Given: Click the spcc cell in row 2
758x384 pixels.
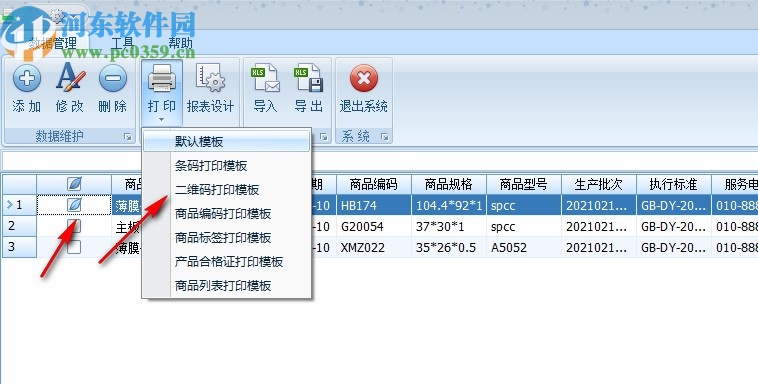Looking at the screenshot, I should (524, 226).
